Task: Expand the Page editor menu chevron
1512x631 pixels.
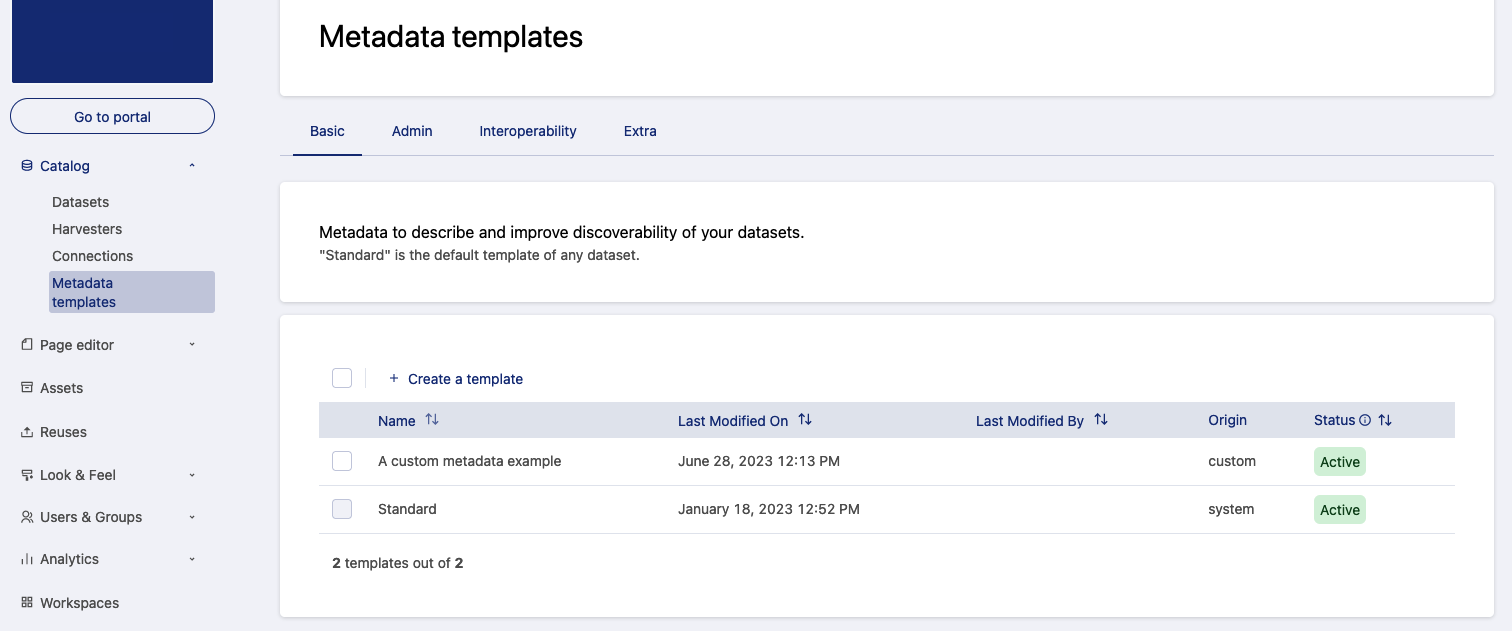Action: (x=192, y=345)
